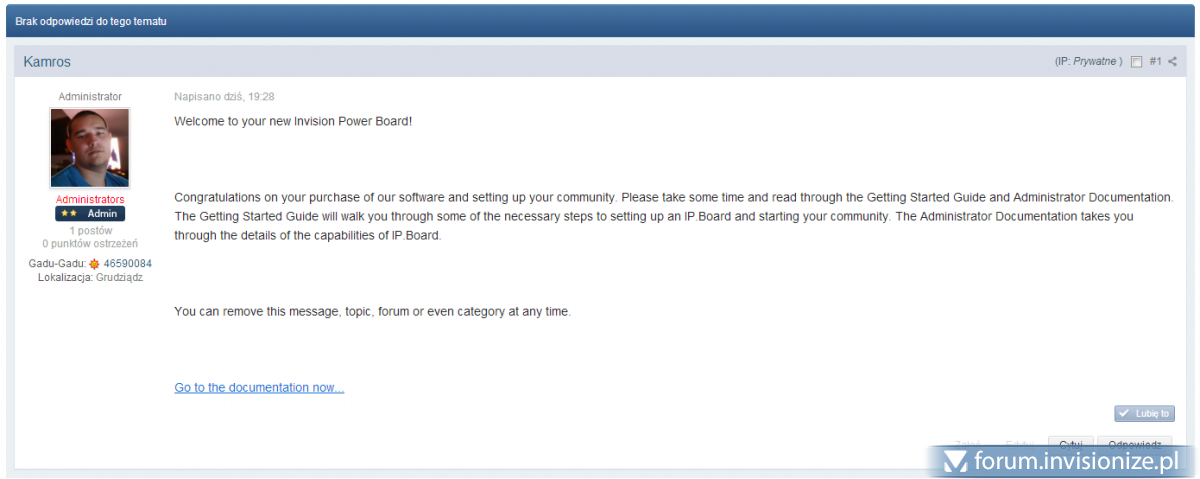Click the Gadu-Gadu sun status icon
This screenshot has width=1200, height=479.
pos(94,264)
